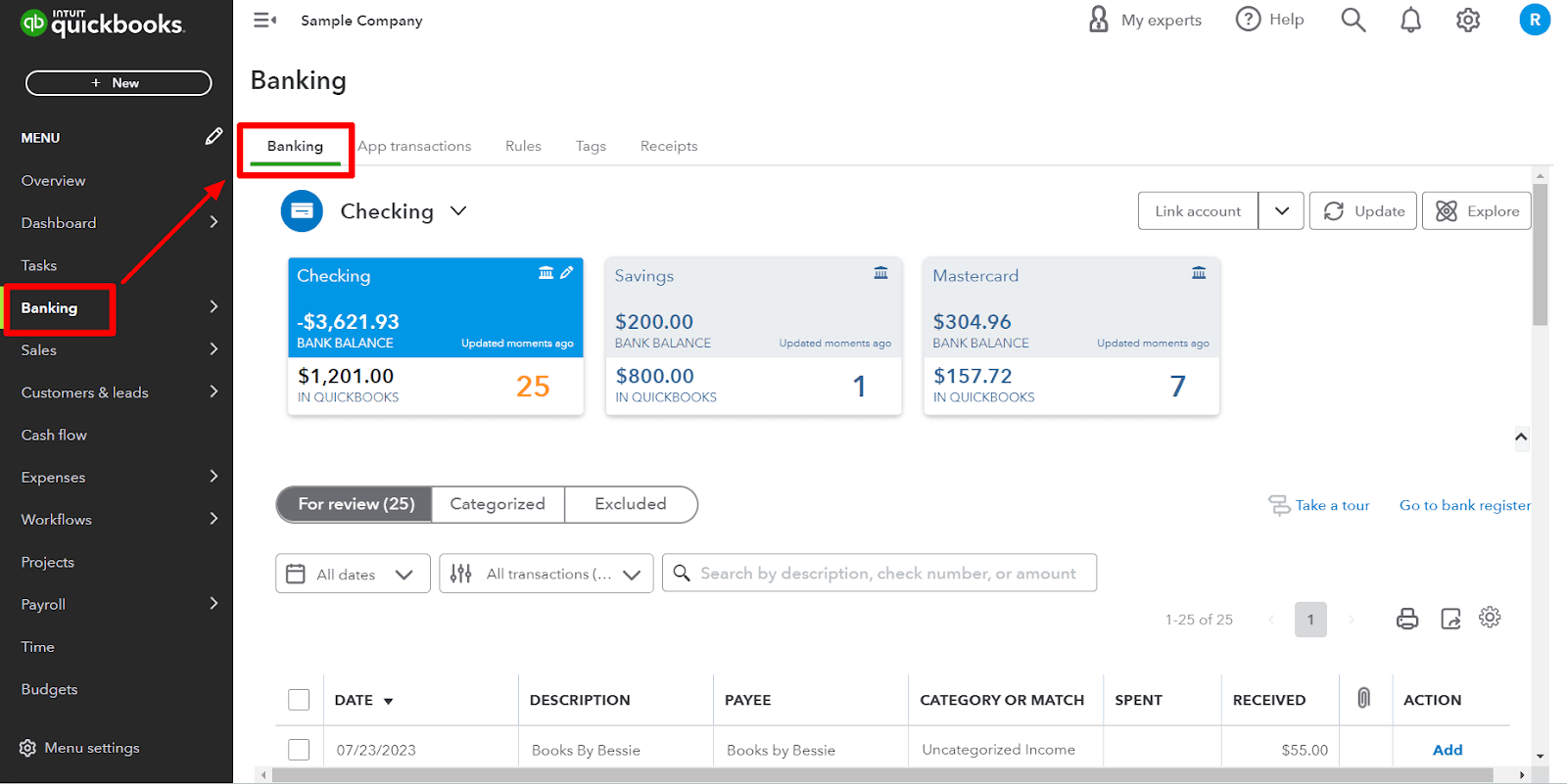This screenshot has width=1567, height=784.
Task: Click page 1 pagination button
Action: coord(1310,620)
